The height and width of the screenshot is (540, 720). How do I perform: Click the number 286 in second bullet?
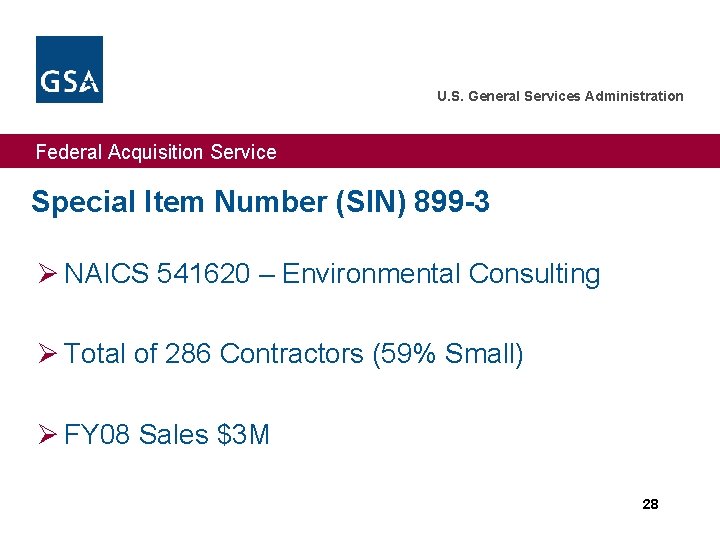tap(187, 354)
